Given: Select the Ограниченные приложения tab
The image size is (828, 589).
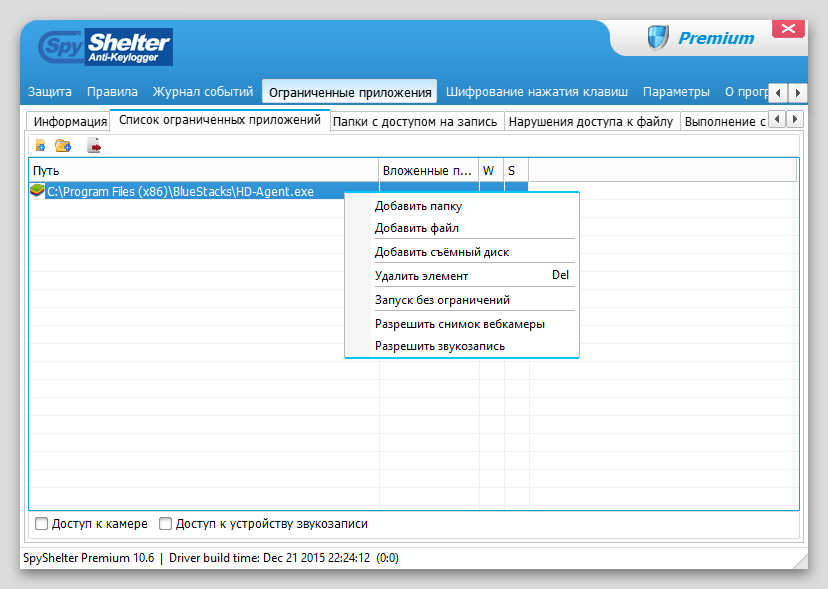Looking at the screenshot, I should (x=350, y=92).
